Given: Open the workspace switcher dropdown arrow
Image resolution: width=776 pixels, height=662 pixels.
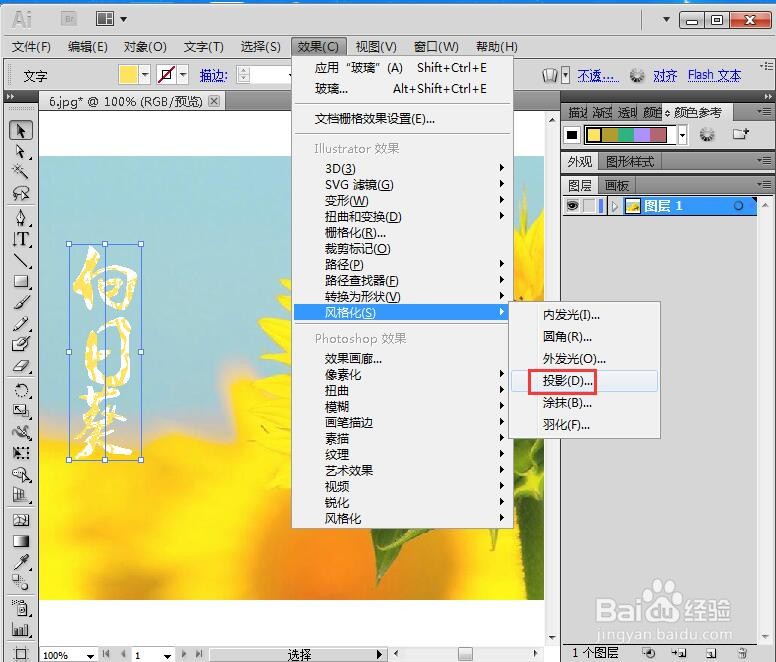Looking at the screenshot, I should [x=666, y=19].
